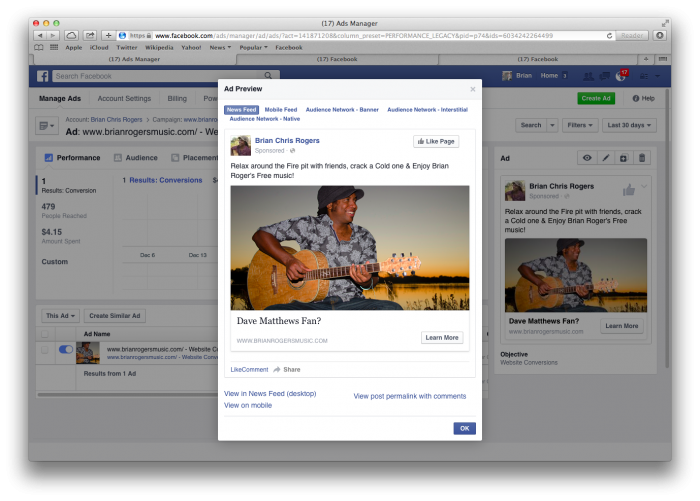700x501 pixels.
Task: Click the horizontal scrollbar under the ads table
Action: pyautogui.click(x=127, y=395)
